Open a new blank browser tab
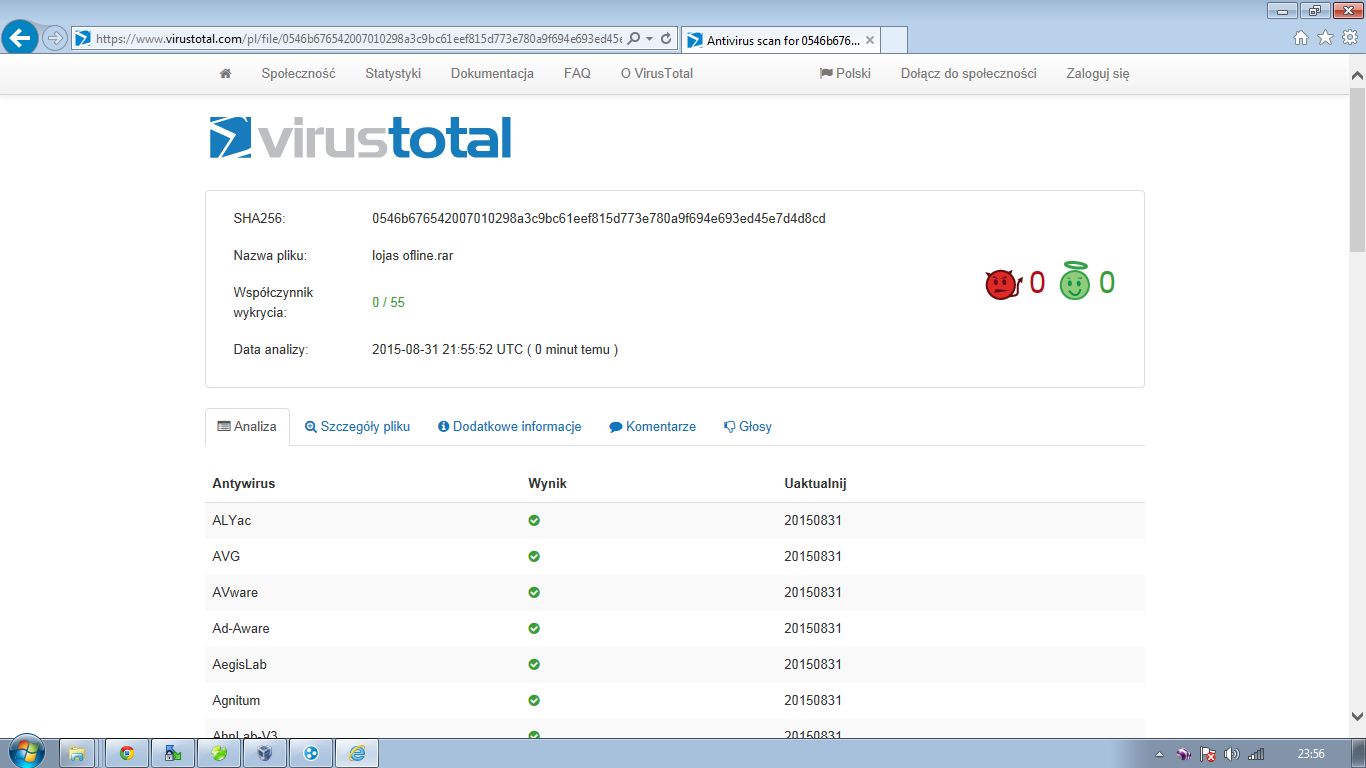1366x768 pixels. click(895, 40)
